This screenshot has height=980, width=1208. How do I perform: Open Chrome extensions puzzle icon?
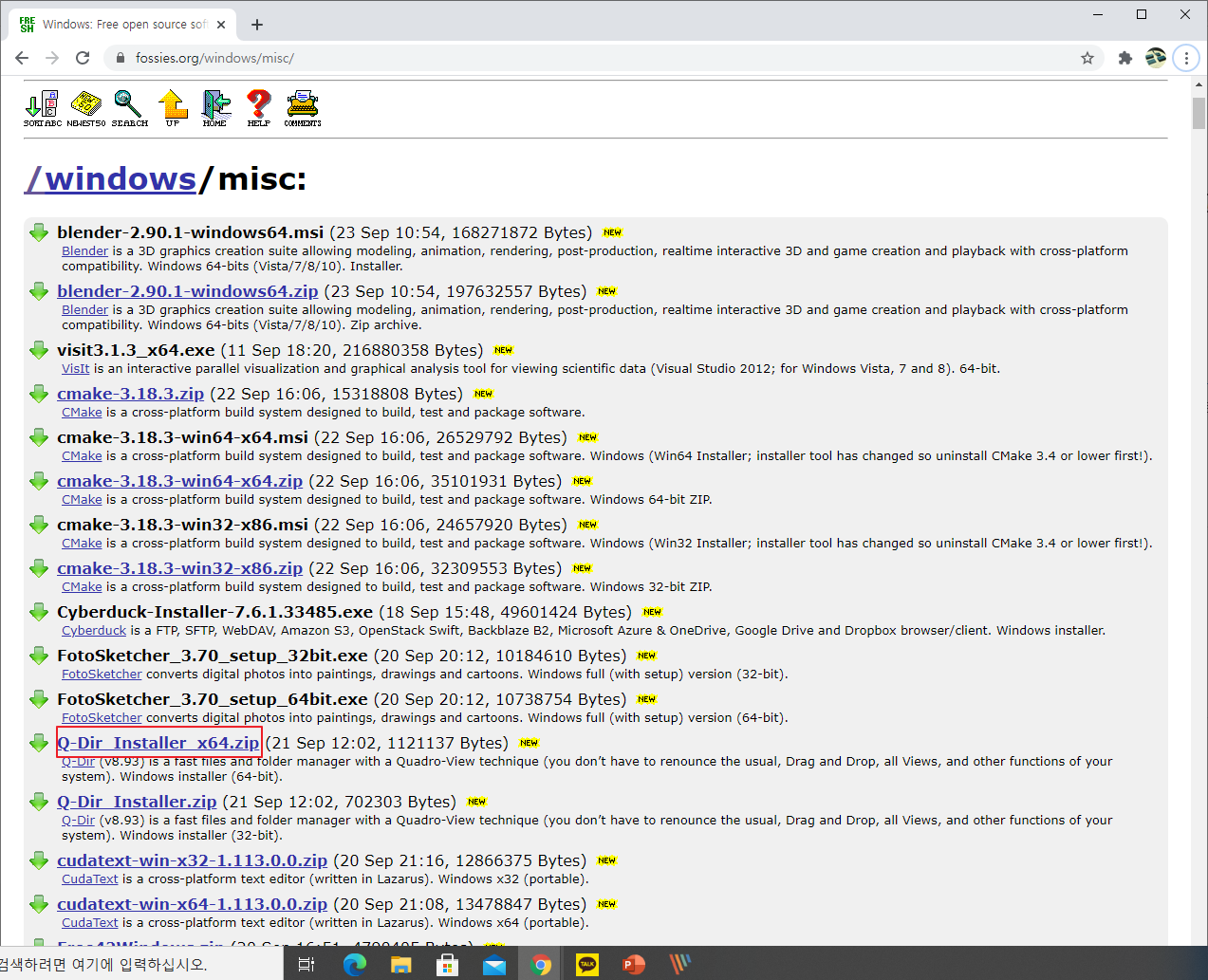[x=1125, y=58]
